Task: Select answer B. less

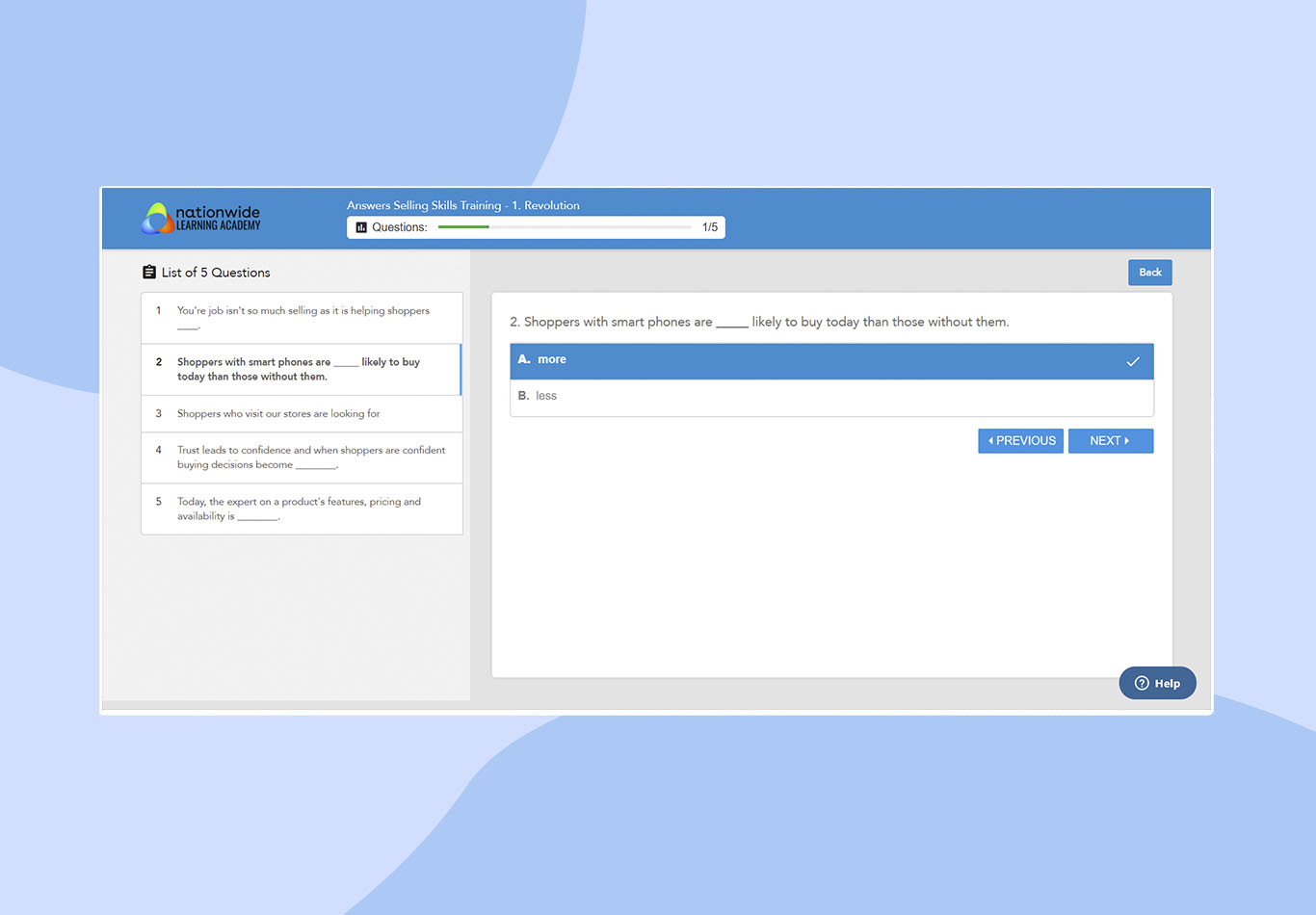Action: [x=831, y=397]
